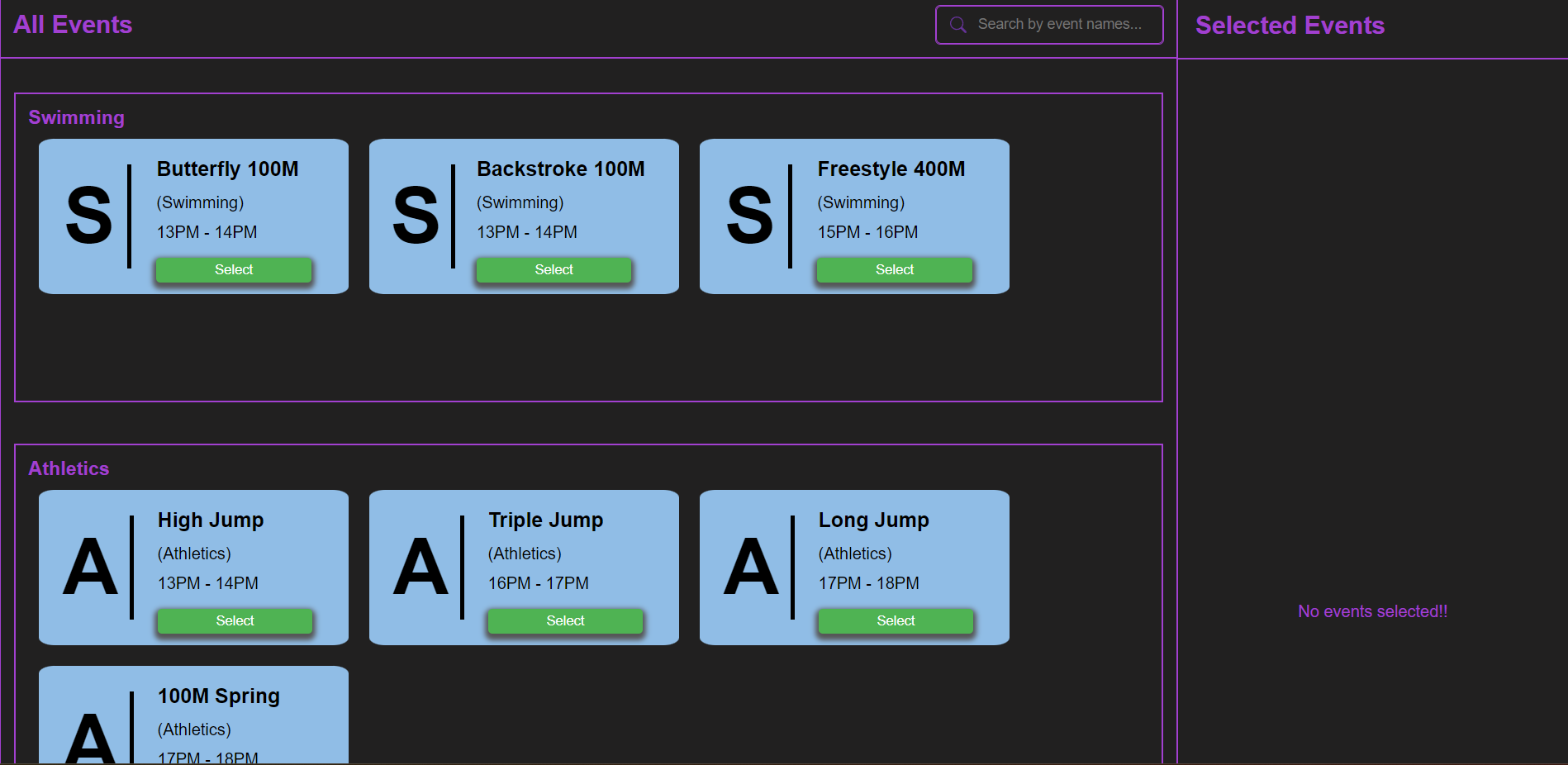Select the Triple Jump event
The image size is (1568, 765).
565,621
